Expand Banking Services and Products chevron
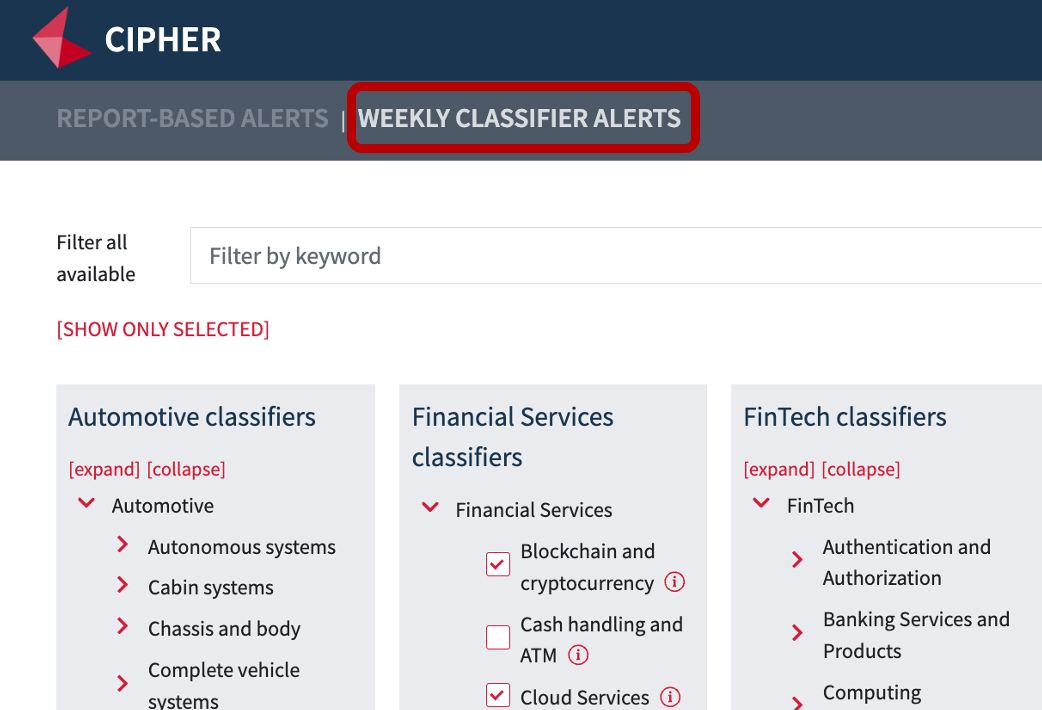1042x710 pixels. click(797, 632)
